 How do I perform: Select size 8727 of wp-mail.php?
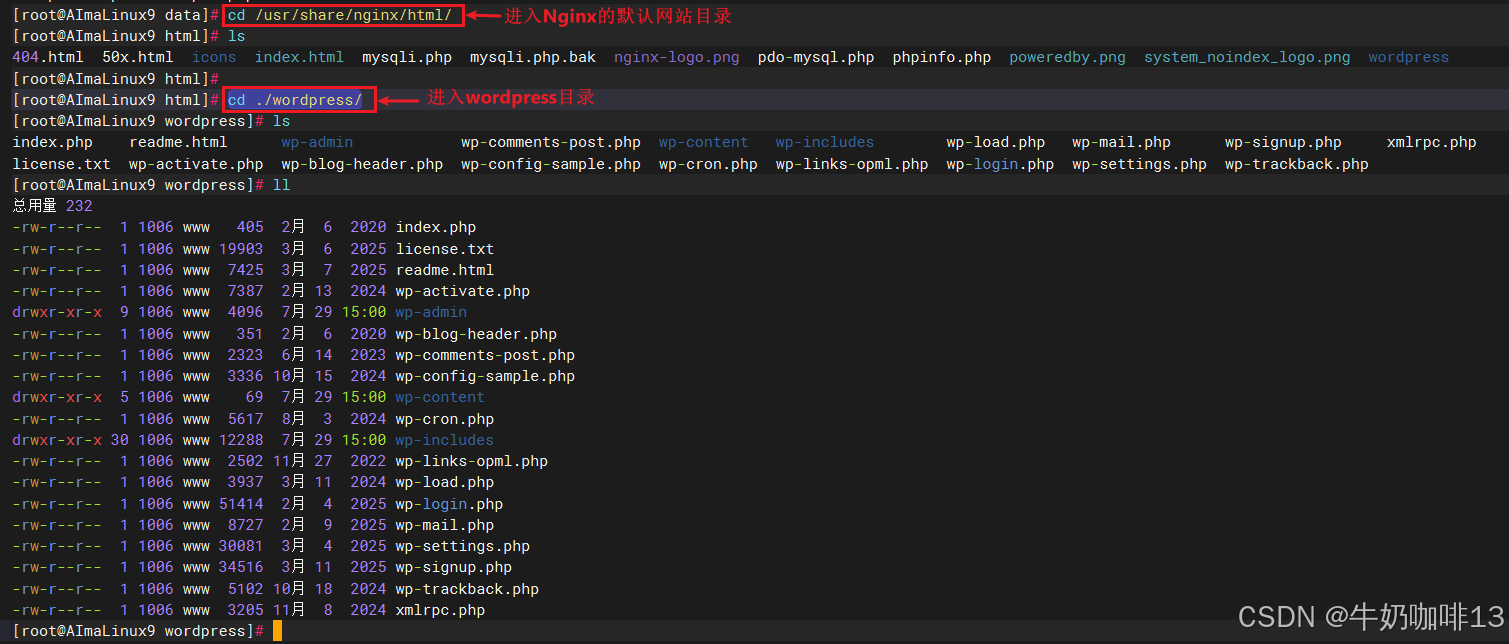click(245, 525)
